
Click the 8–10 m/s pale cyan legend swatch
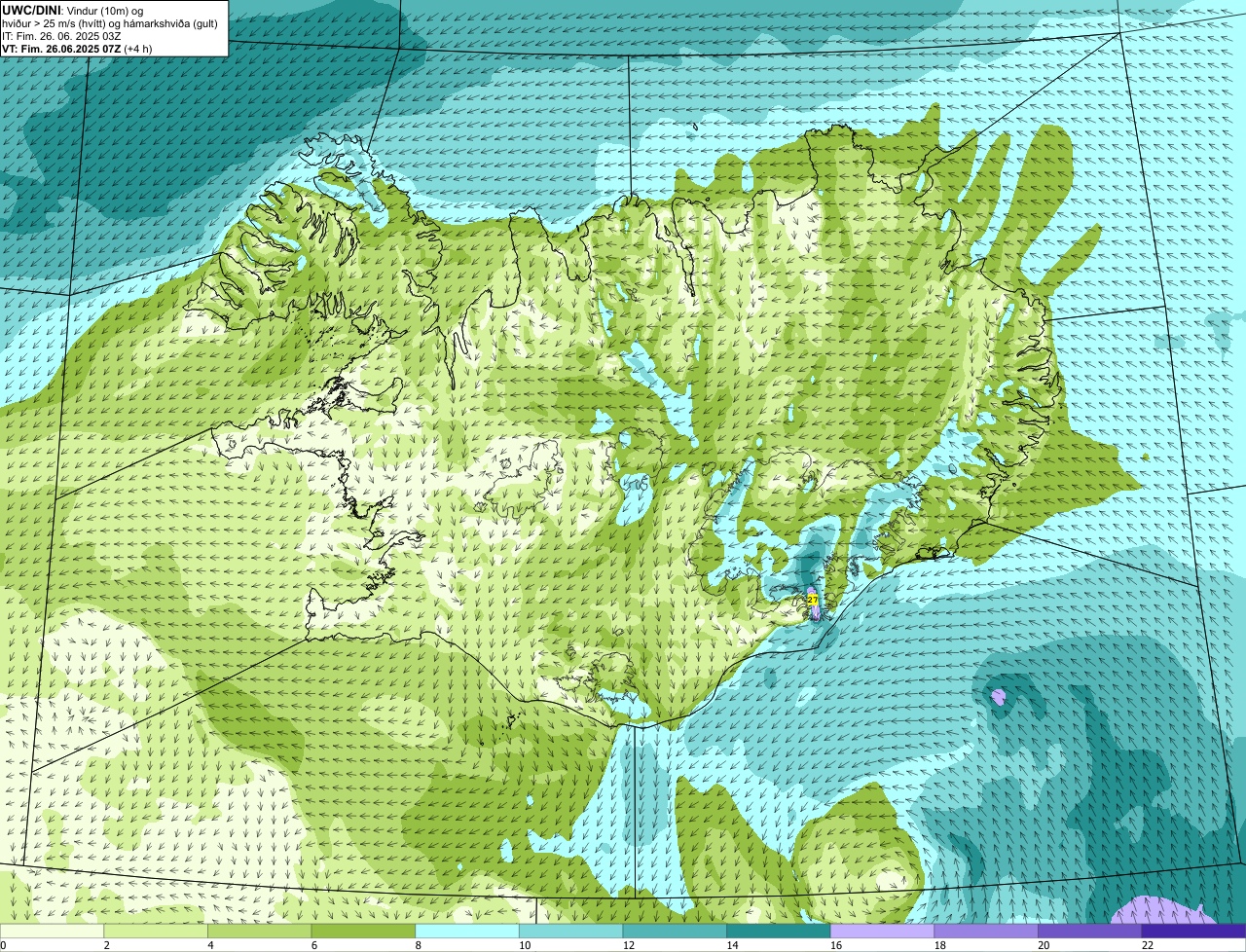[467, 931]
